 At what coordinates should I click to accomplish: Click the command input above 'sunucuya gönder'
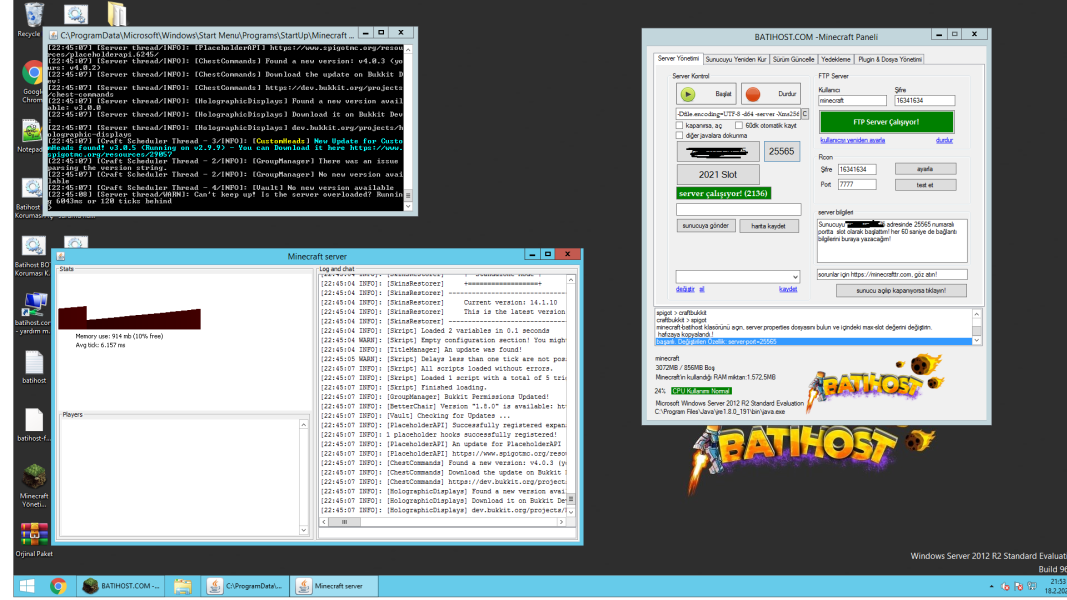(738, 210)
